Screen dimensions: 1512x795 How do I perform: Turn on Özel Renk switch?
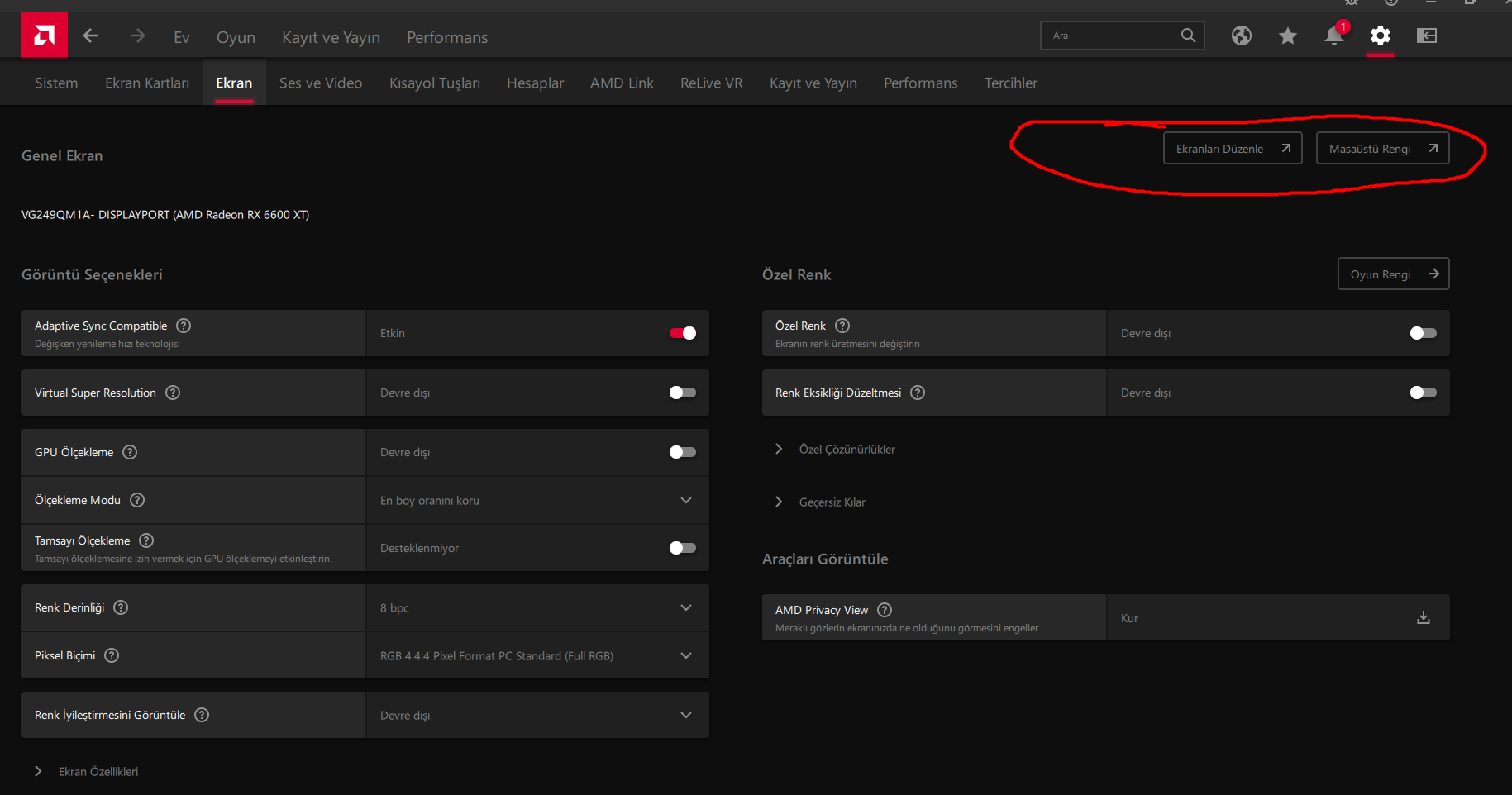click(1423, 333)
